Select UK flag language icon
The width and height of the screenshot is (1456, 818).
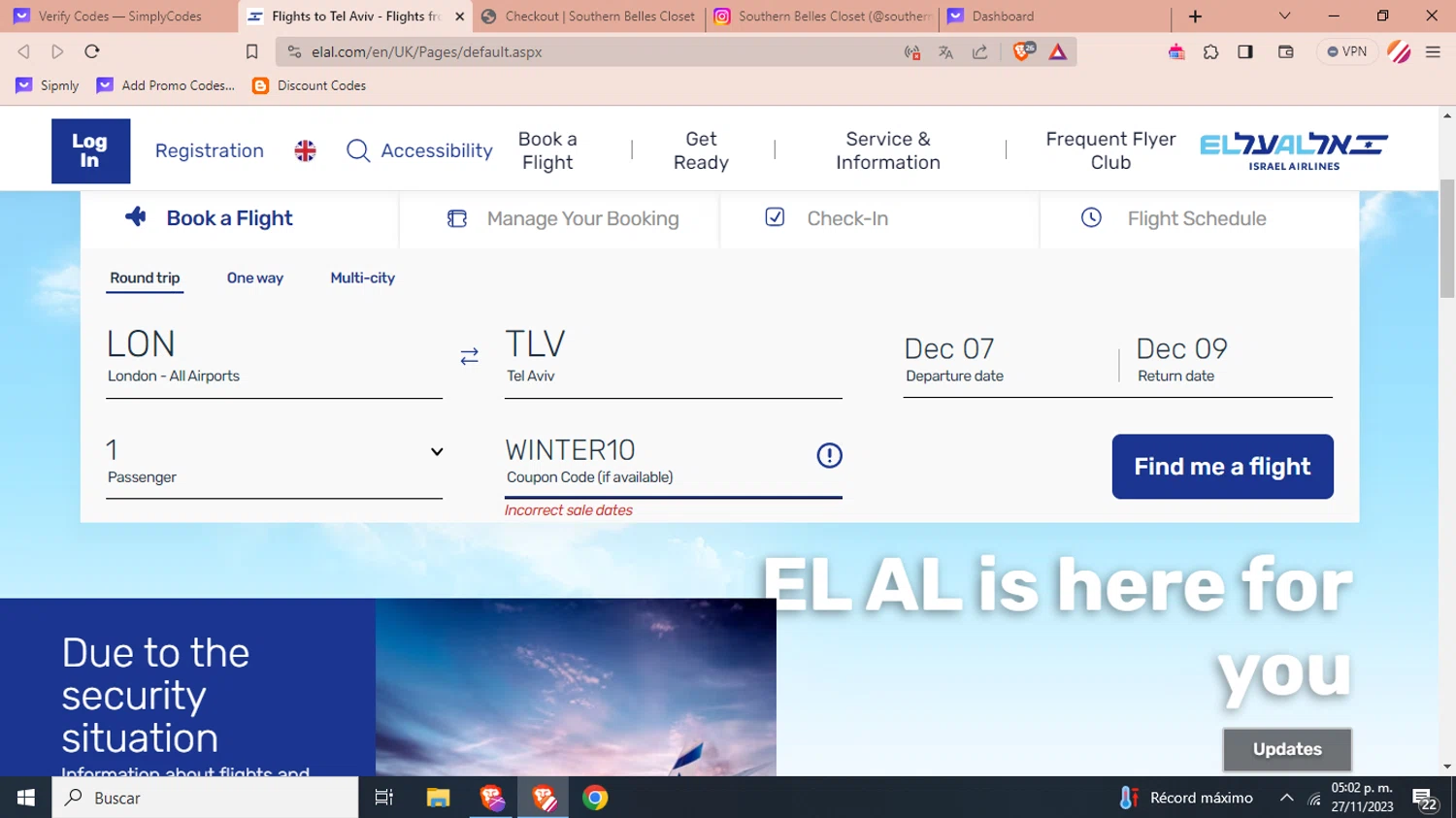[305, 150]
